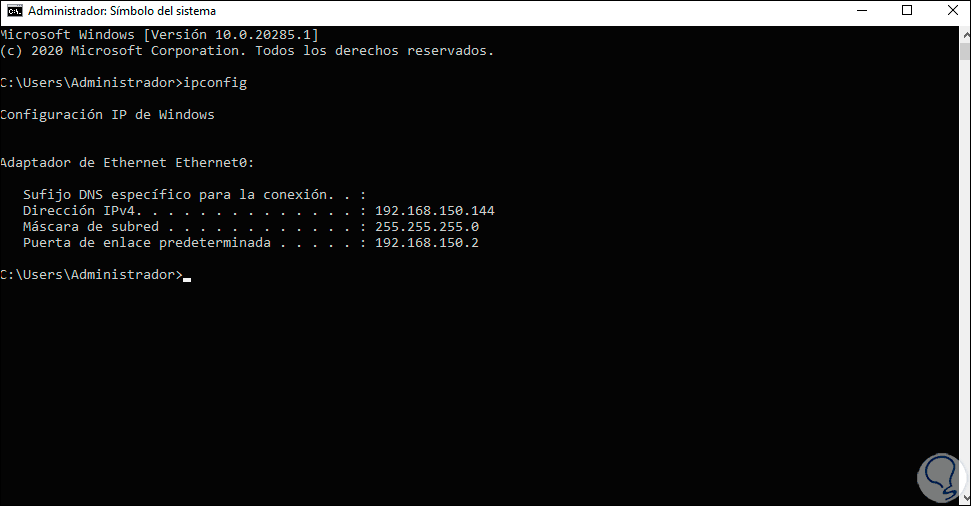Click the default gateway 192.168.150.2
This screenshot has width=971, height=506.
click(x=427, y=243)
